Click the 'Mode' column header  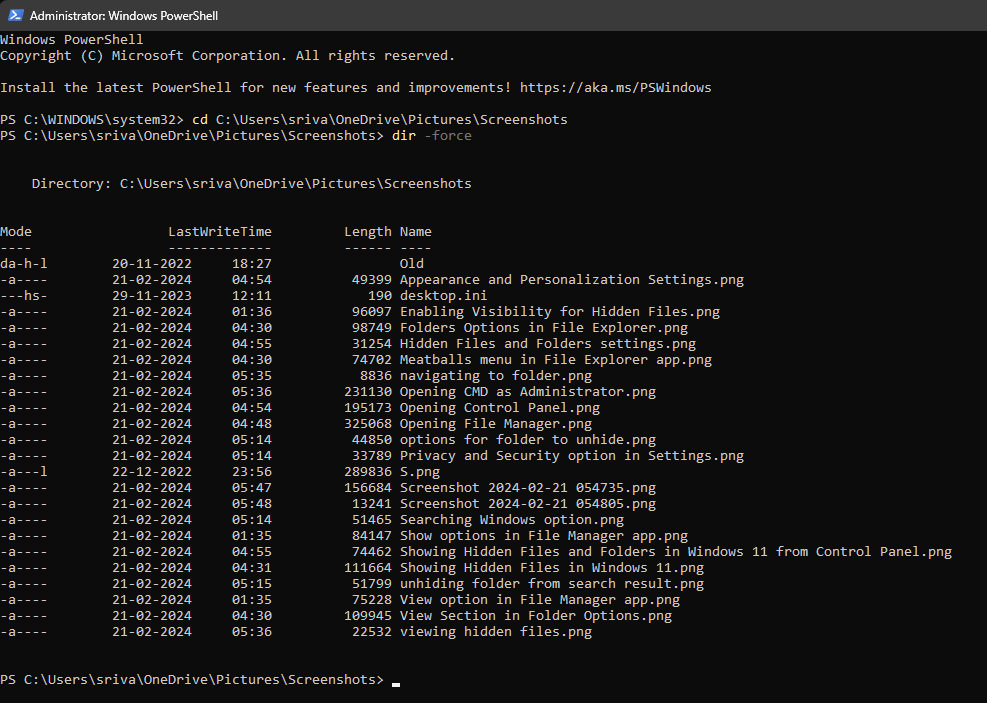point(16,232)
